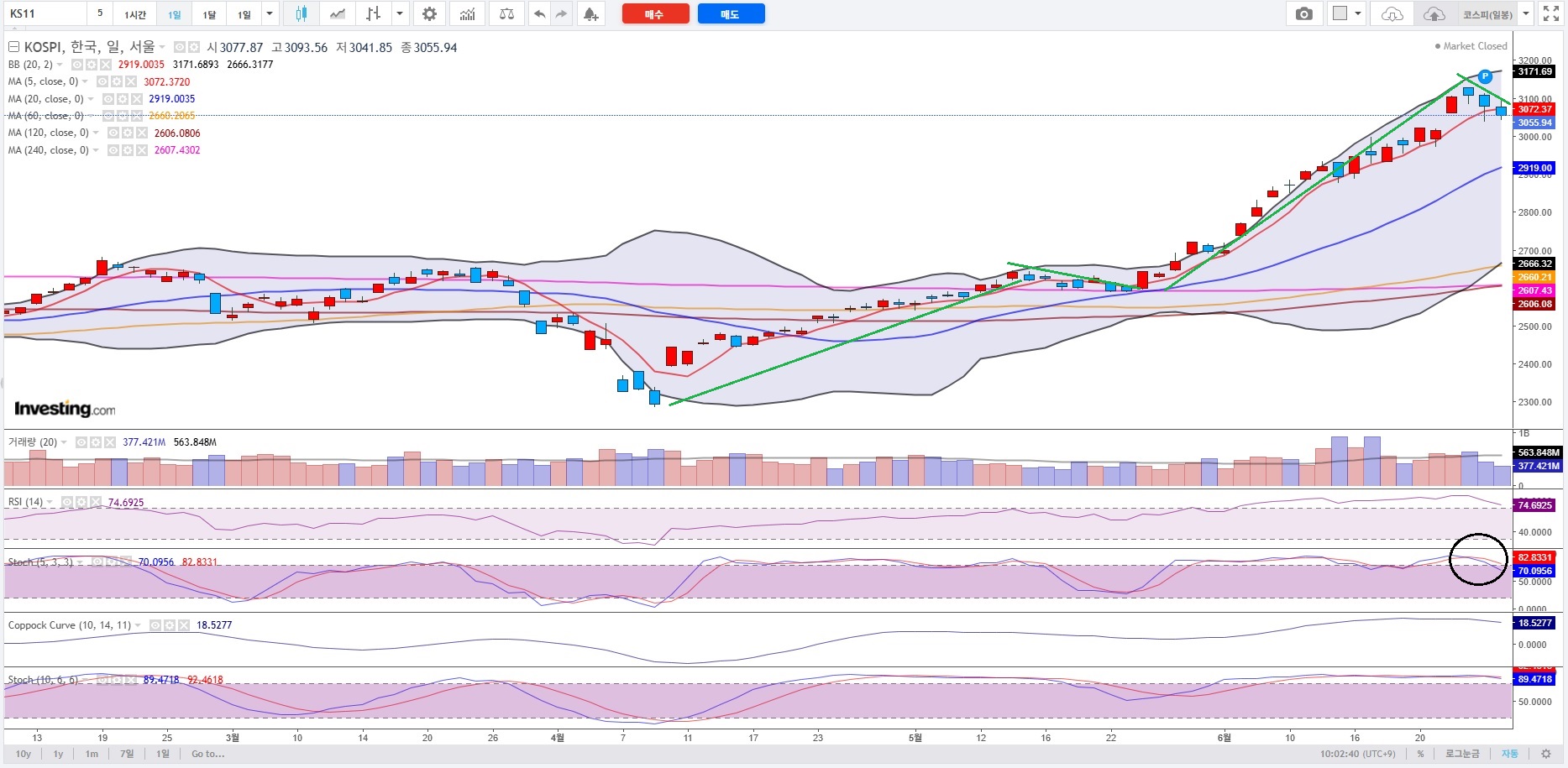Expand the MA (5, close, 0) menu arrow

point(85,81)
